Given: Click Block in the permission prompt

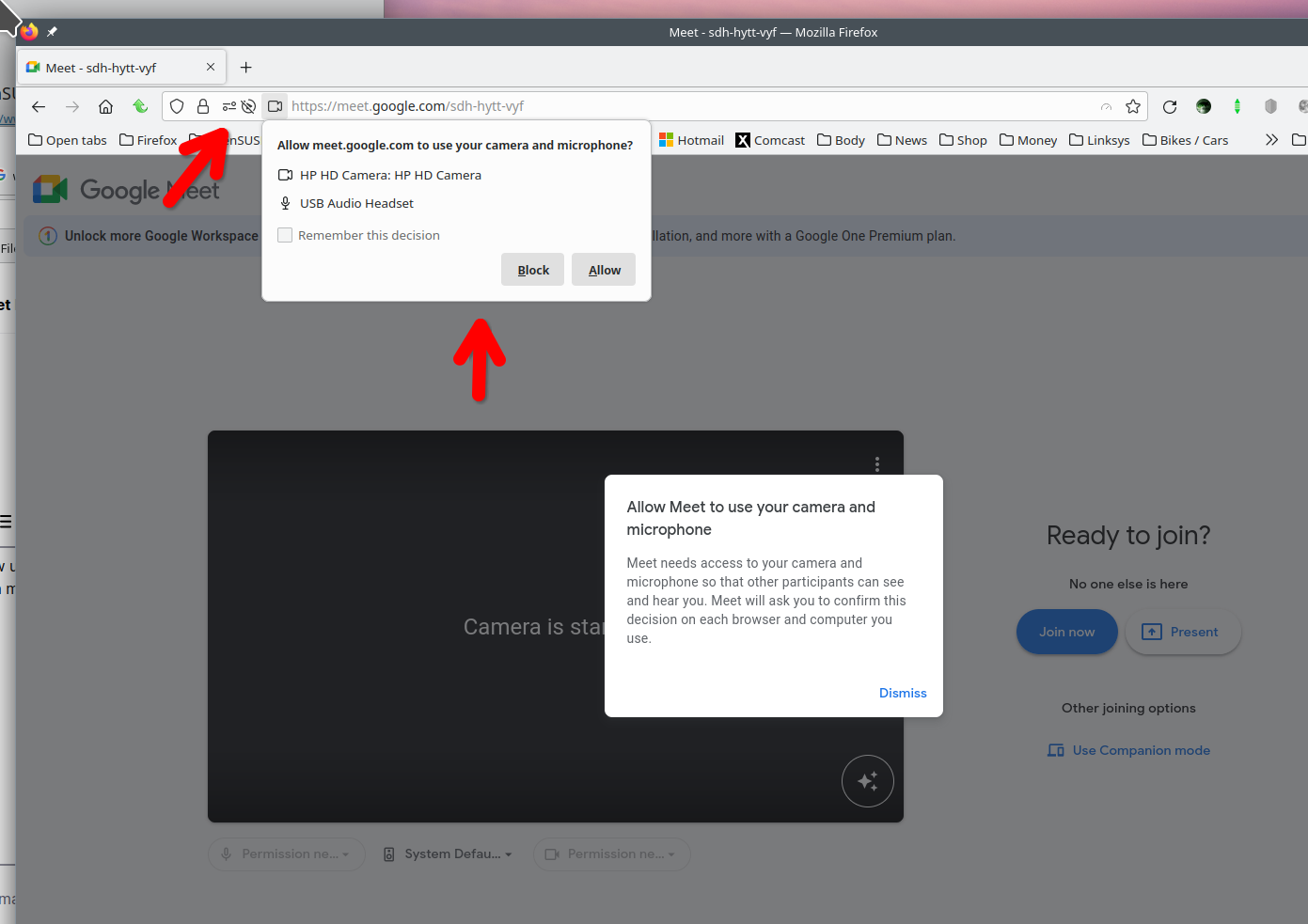Looking at the screenshot, I should point(533,270).
